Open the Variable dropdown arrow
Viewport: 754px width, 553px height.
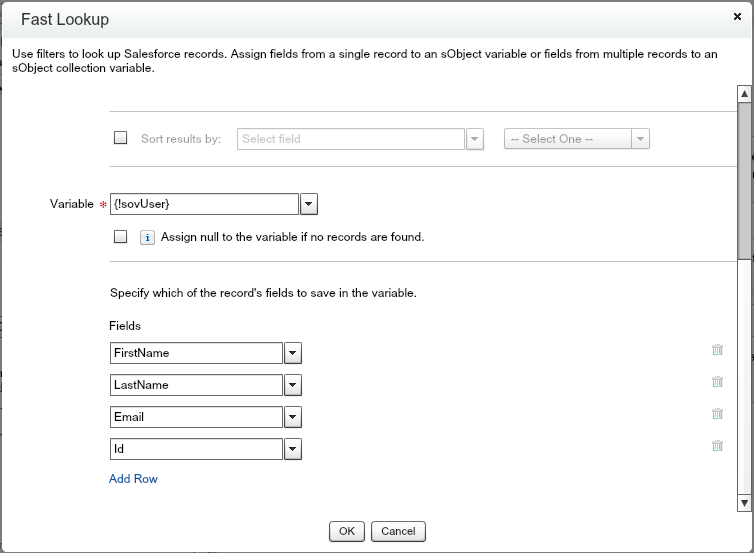(x=309, y=204)
